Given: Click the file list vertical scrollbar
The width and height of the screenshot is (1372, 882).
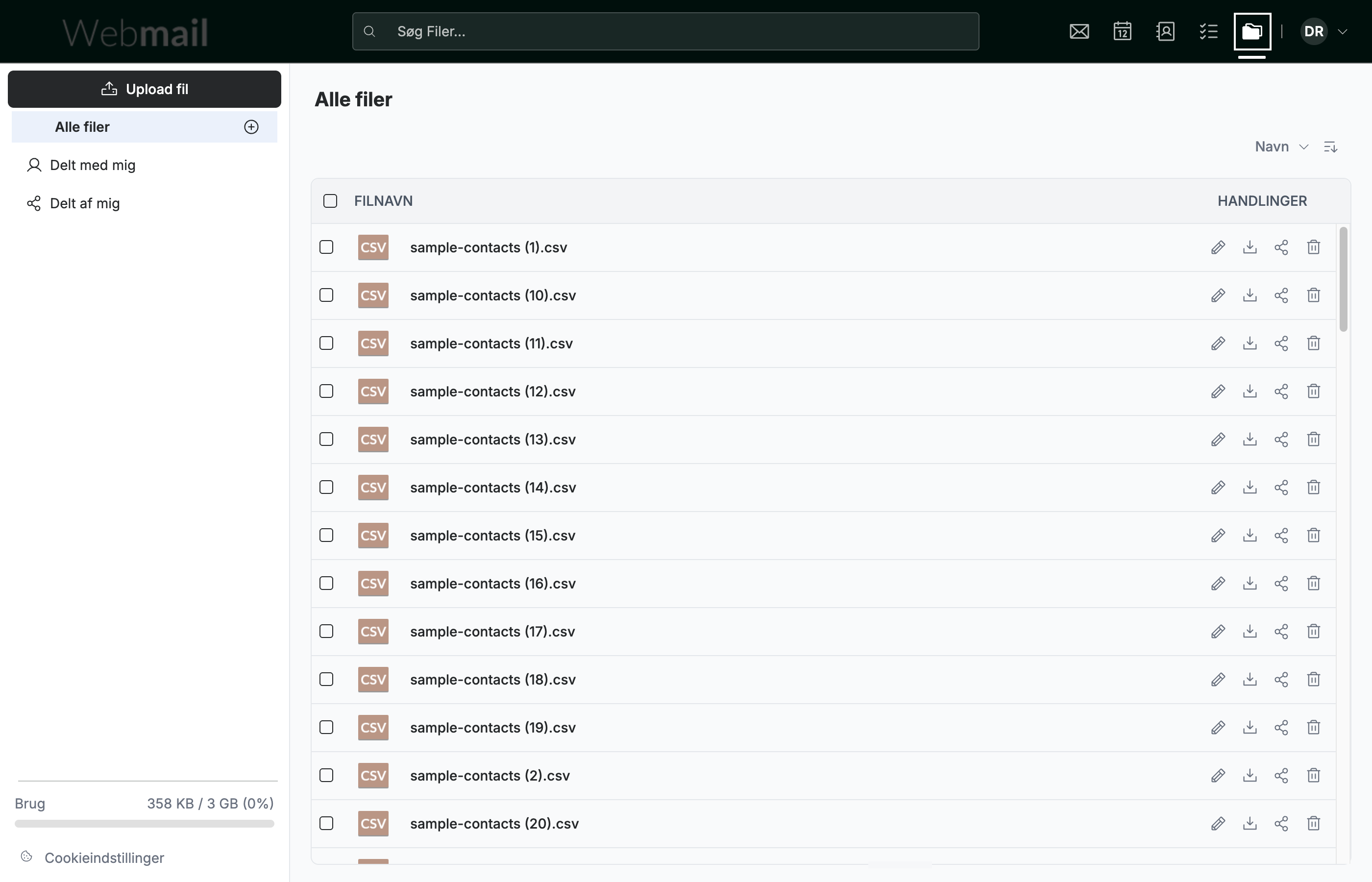Looking at the screenshot, I should 1344,279.
